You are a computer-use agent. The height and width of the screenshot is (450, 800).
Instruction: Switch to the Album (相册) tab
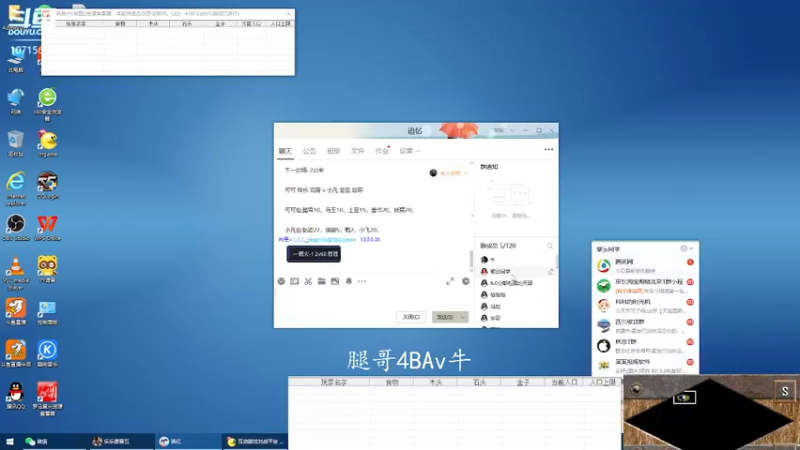pyautogui.click(x=333, y=151)
